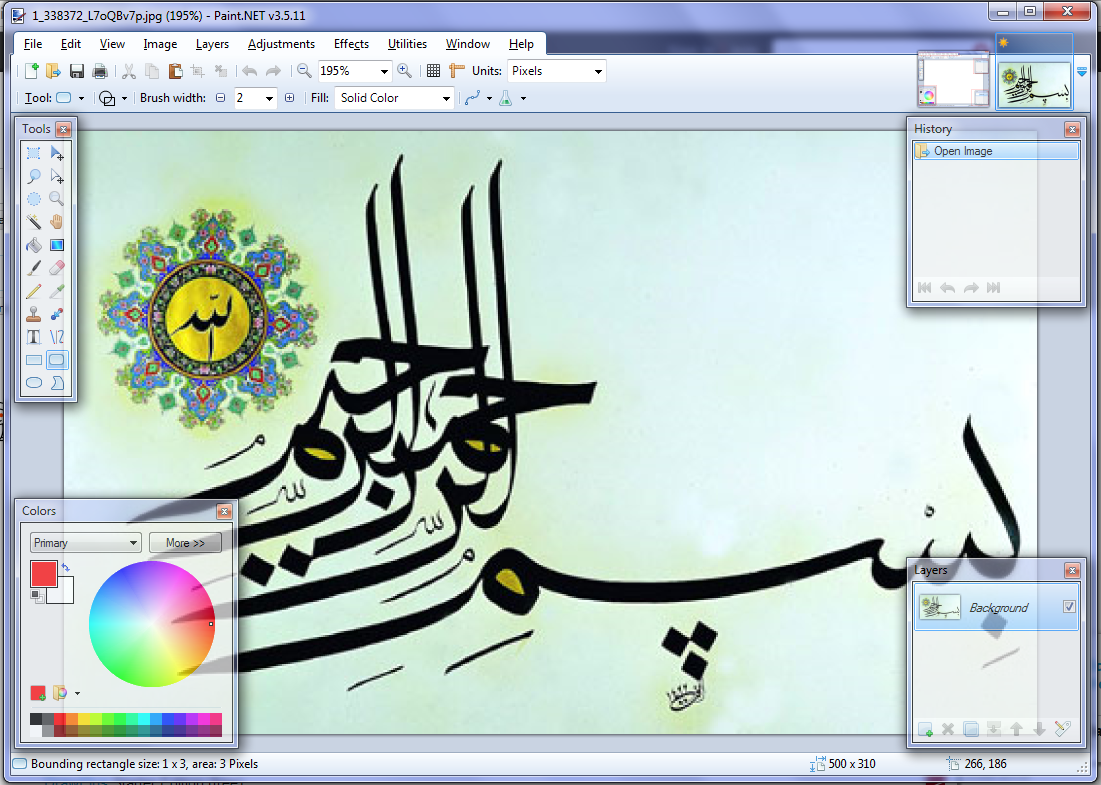Click the Zoom Out magnifier icon
This screenshot has height=785, width=1101.
[x=304, y=71]
